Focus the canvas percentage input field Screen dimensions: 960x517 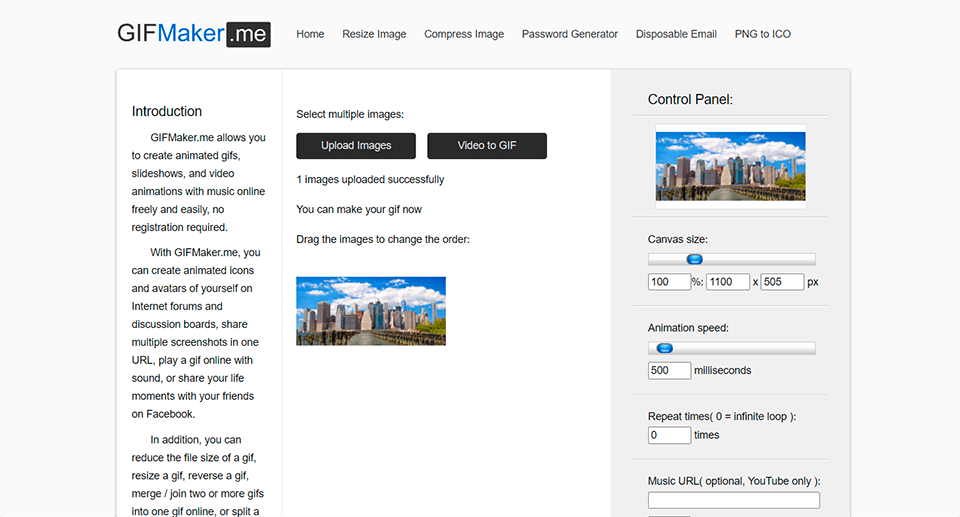coord(669,282)
